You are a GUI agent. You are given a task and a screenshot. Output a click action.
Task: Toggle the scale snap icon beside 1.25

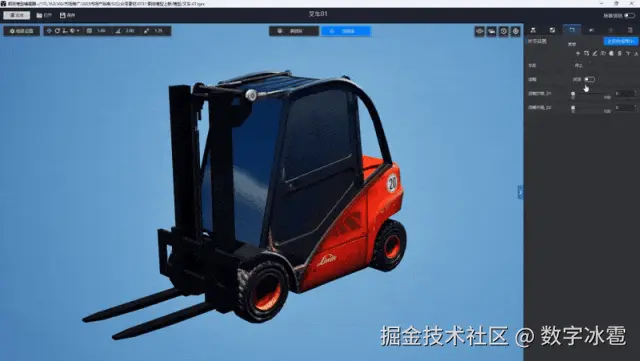[x=147, y=31]
